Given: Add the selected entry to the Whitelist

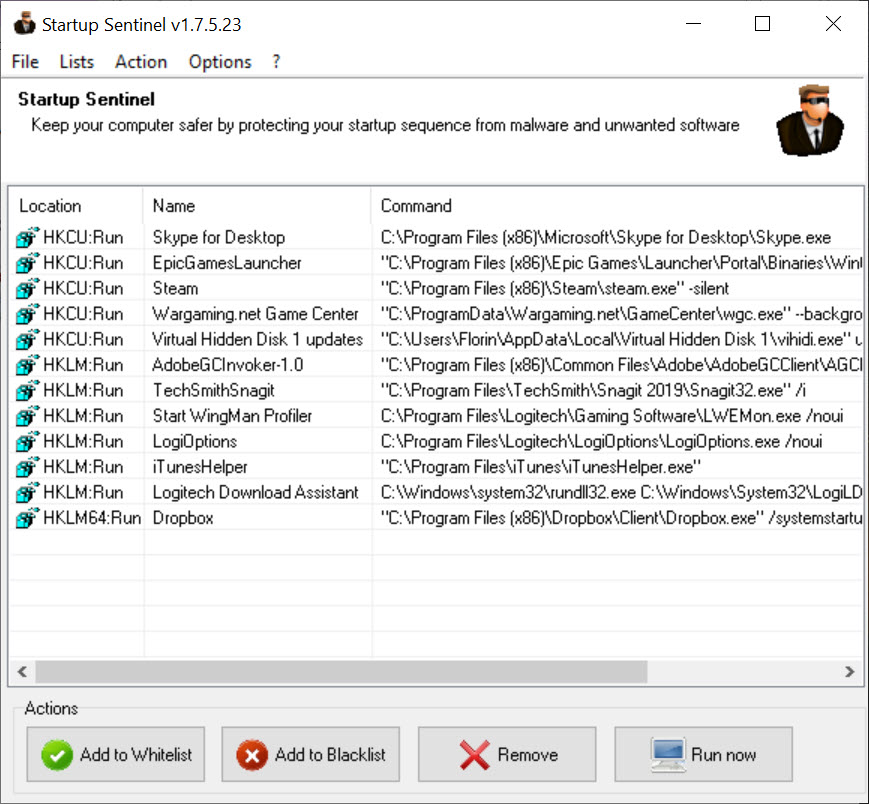Looking at the screenshot, I should click(116, 755).
